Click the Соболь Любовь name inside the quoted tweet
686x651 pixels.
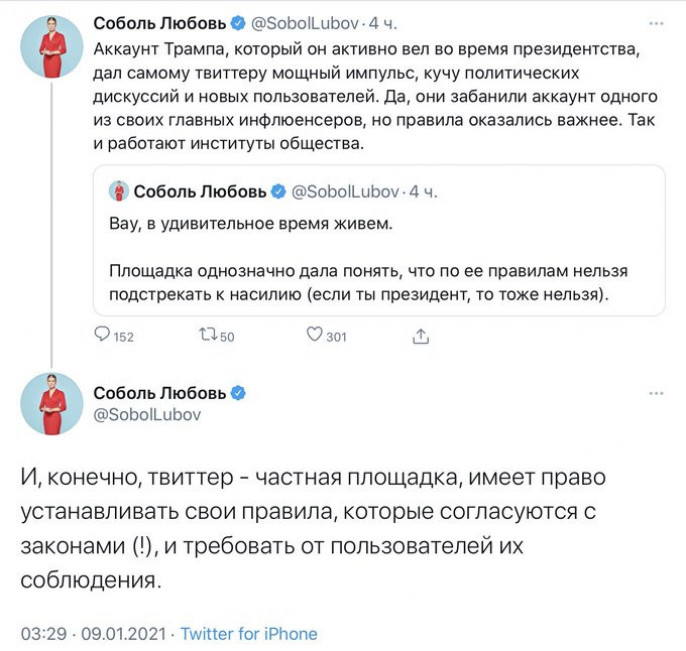[x=200, y=191]
